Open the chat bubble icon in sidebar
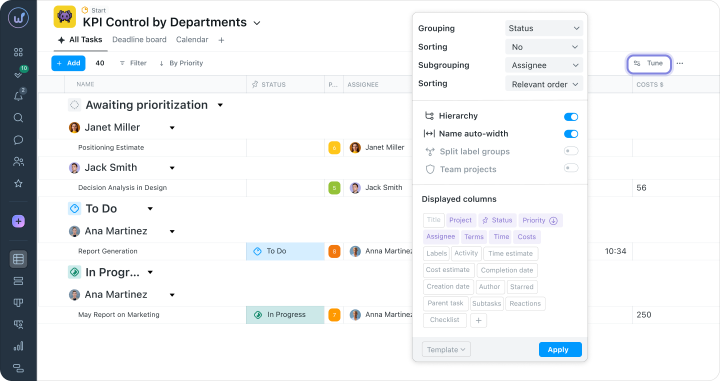Viewport: 720px width, 381px height. (18, 140)
